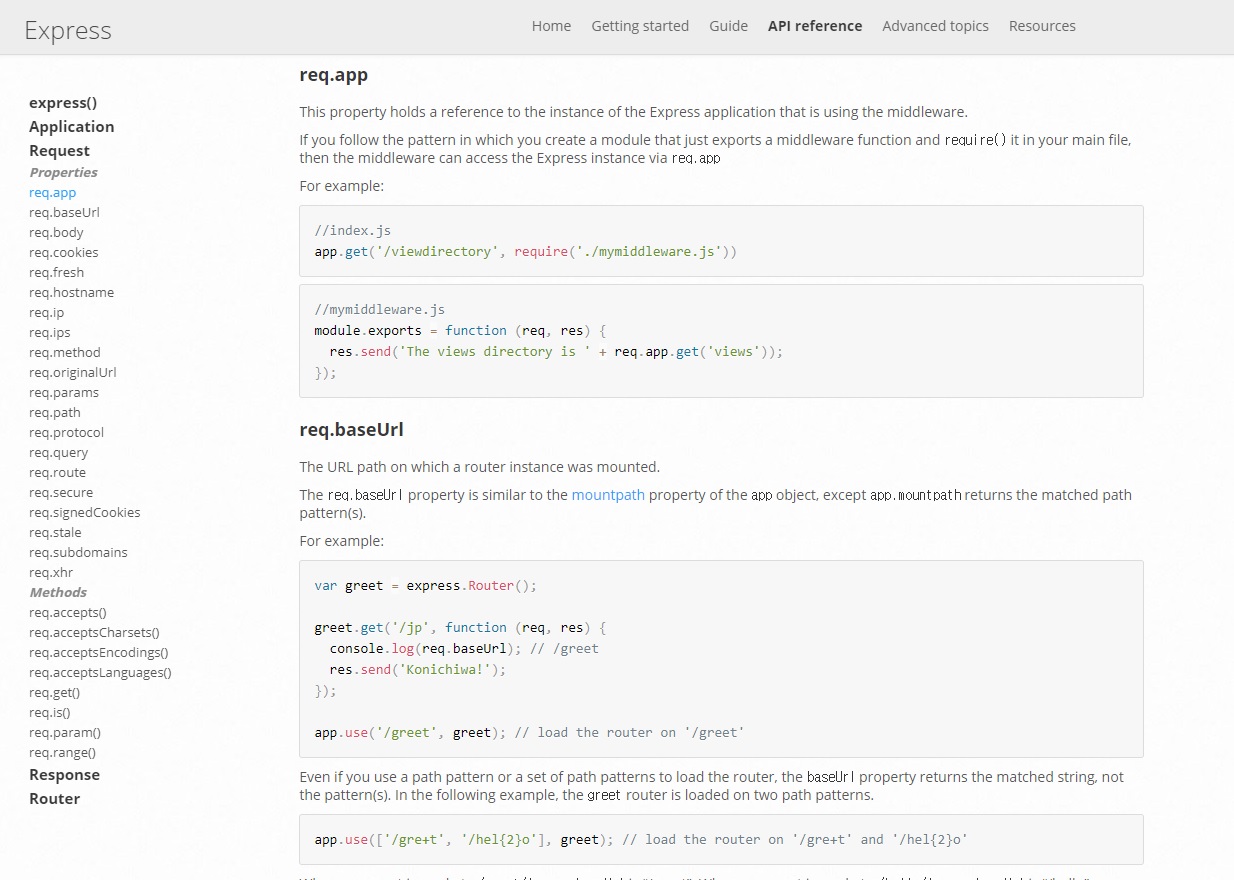Navigate to req.cookies property
1234x880 pixels.
click(63, 252)
